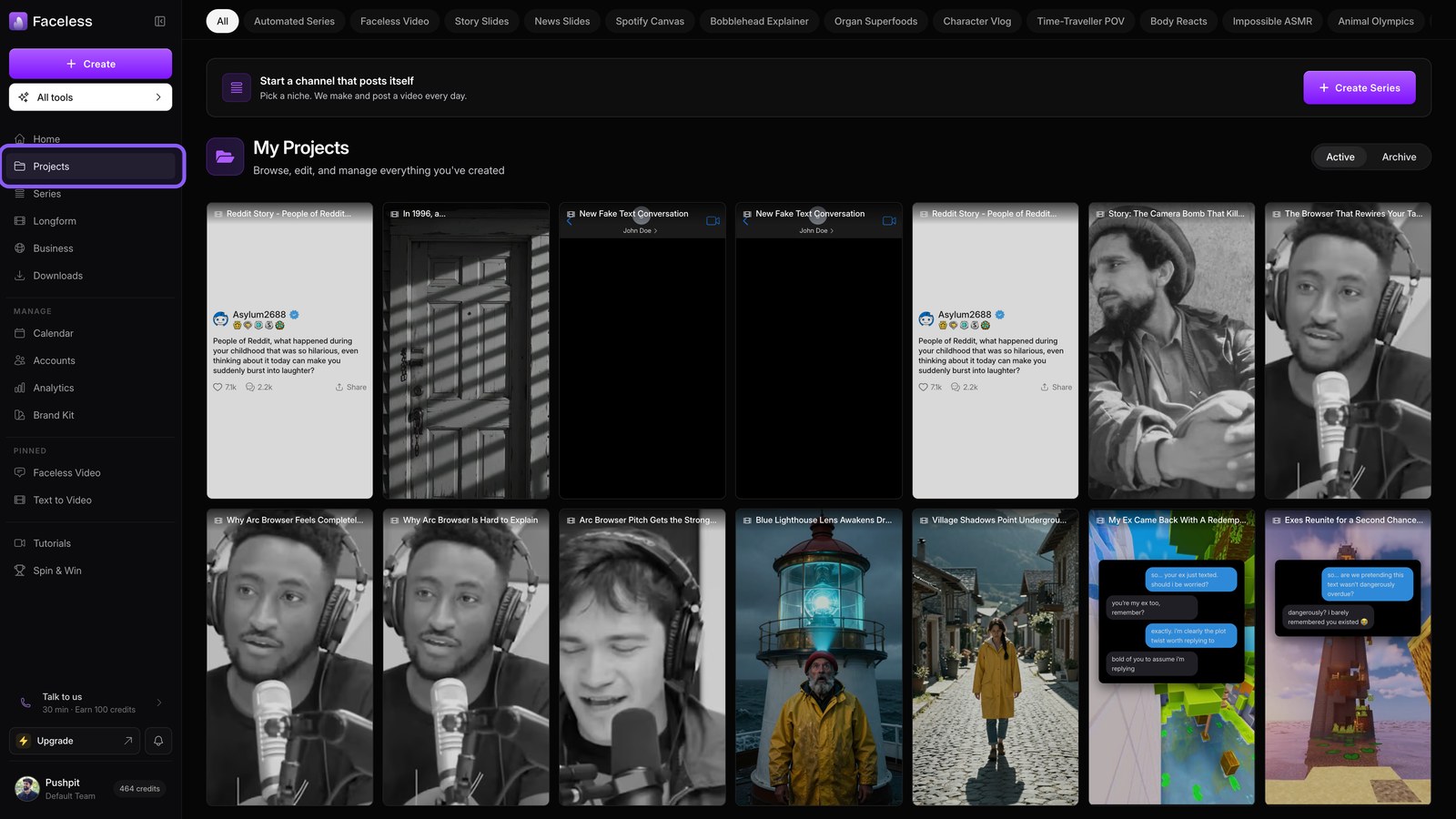Screen dimensions: 1456x819
Task: Switch to the Archive view
Action: point(1399,157)
